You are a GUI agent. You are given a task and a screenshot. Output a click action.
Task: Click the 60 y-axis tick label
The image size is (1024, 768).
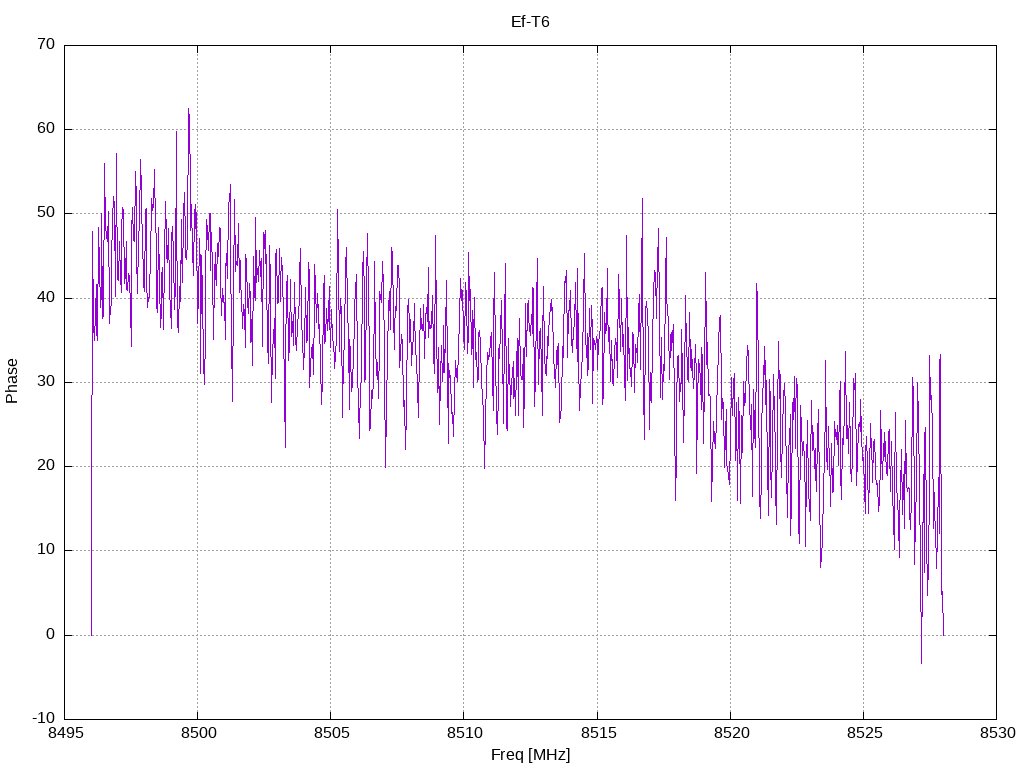46,129
